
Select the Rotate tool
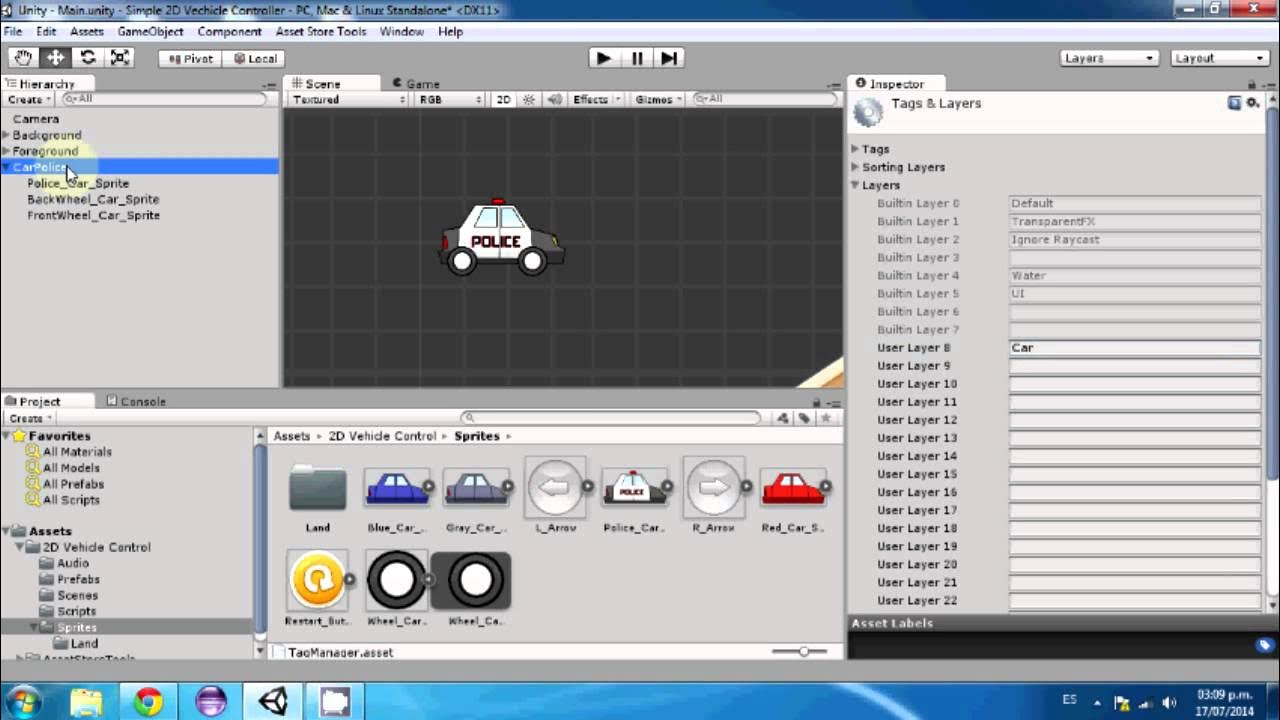tap(88, 58)
